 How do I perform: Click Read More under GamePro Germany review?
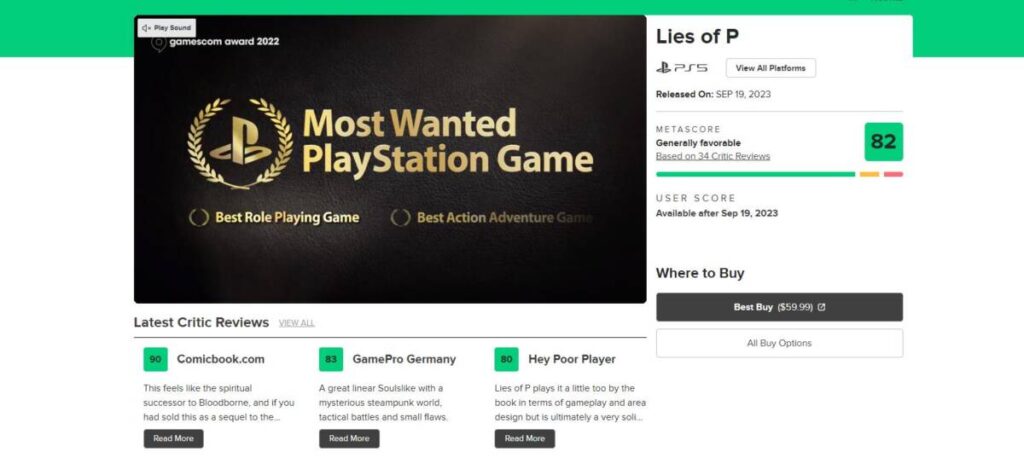(x=349, y=438)
